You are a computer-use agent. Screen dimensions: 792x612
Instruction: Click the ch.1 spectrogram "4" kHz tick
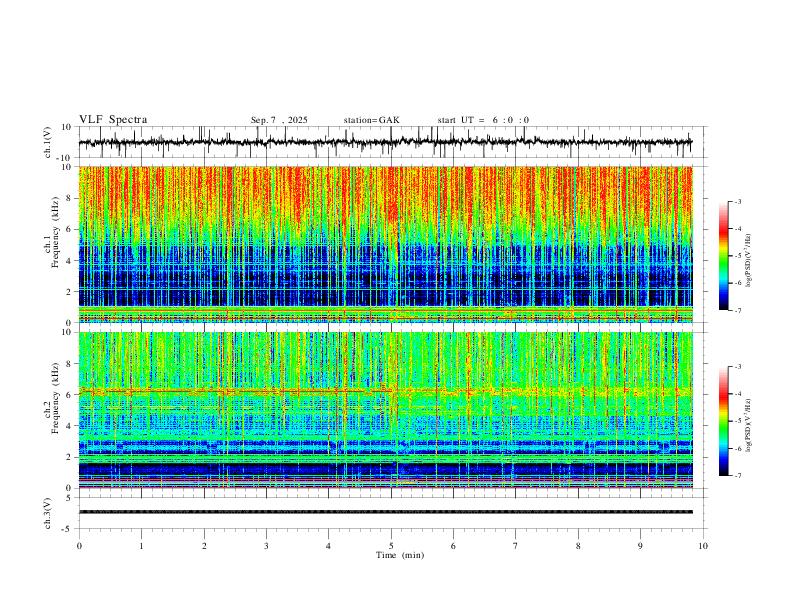pyautogui.click(x=69, y=261)
